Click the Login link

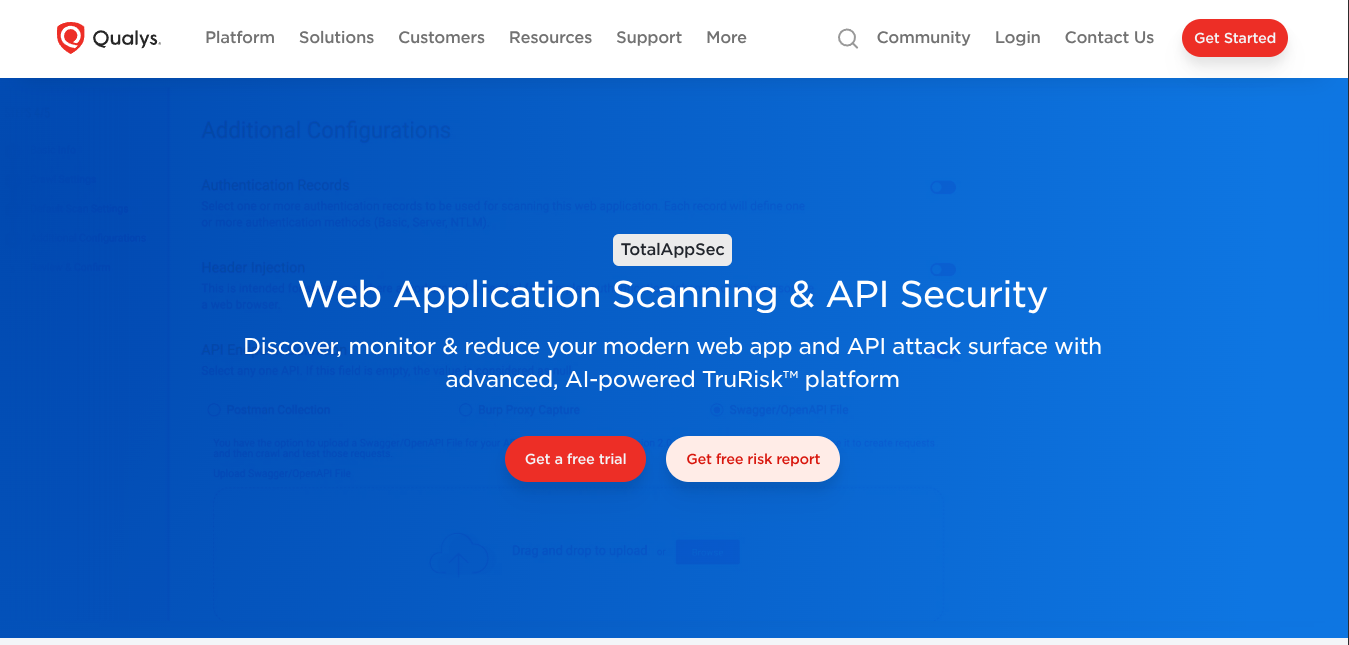point(1017,37)
